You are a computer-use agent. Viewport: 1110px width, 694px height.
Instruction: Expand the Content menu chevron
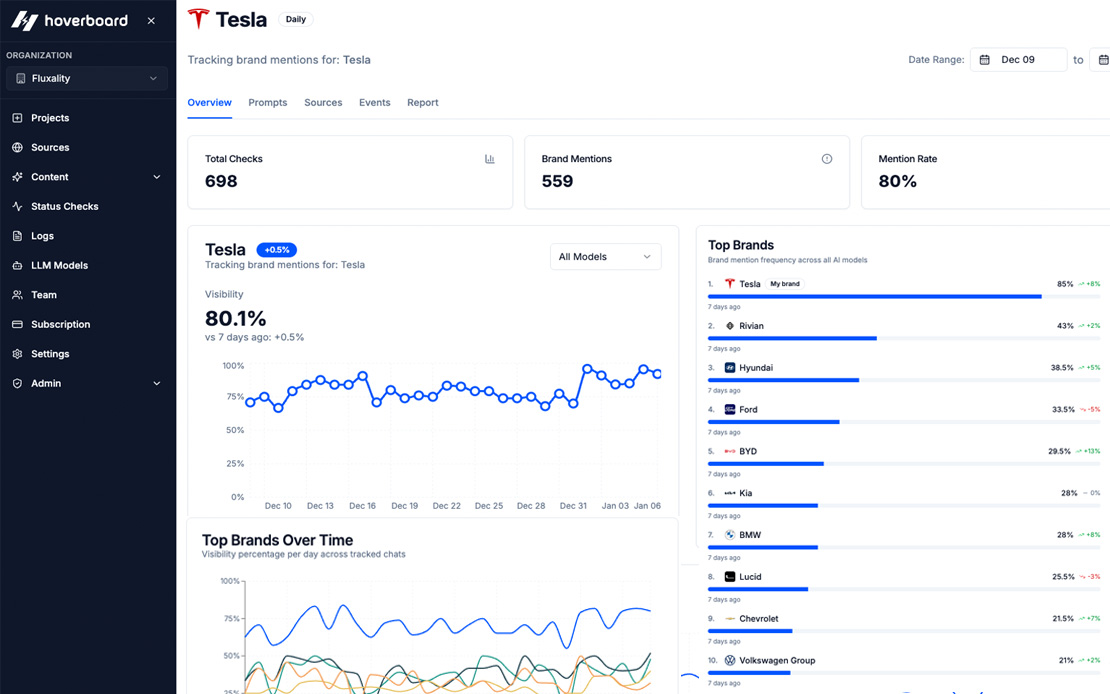[156, 177]
